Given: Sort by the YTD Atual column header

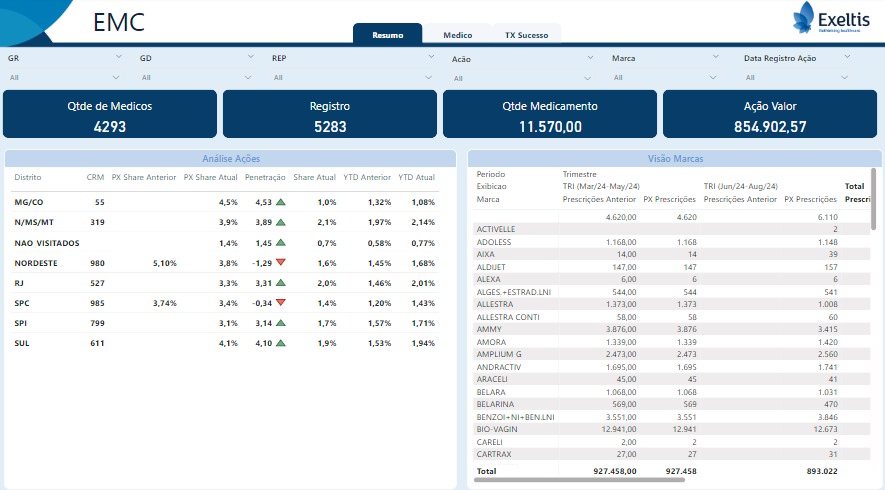Looking at the screenshot, I should [x=417, y=177].
